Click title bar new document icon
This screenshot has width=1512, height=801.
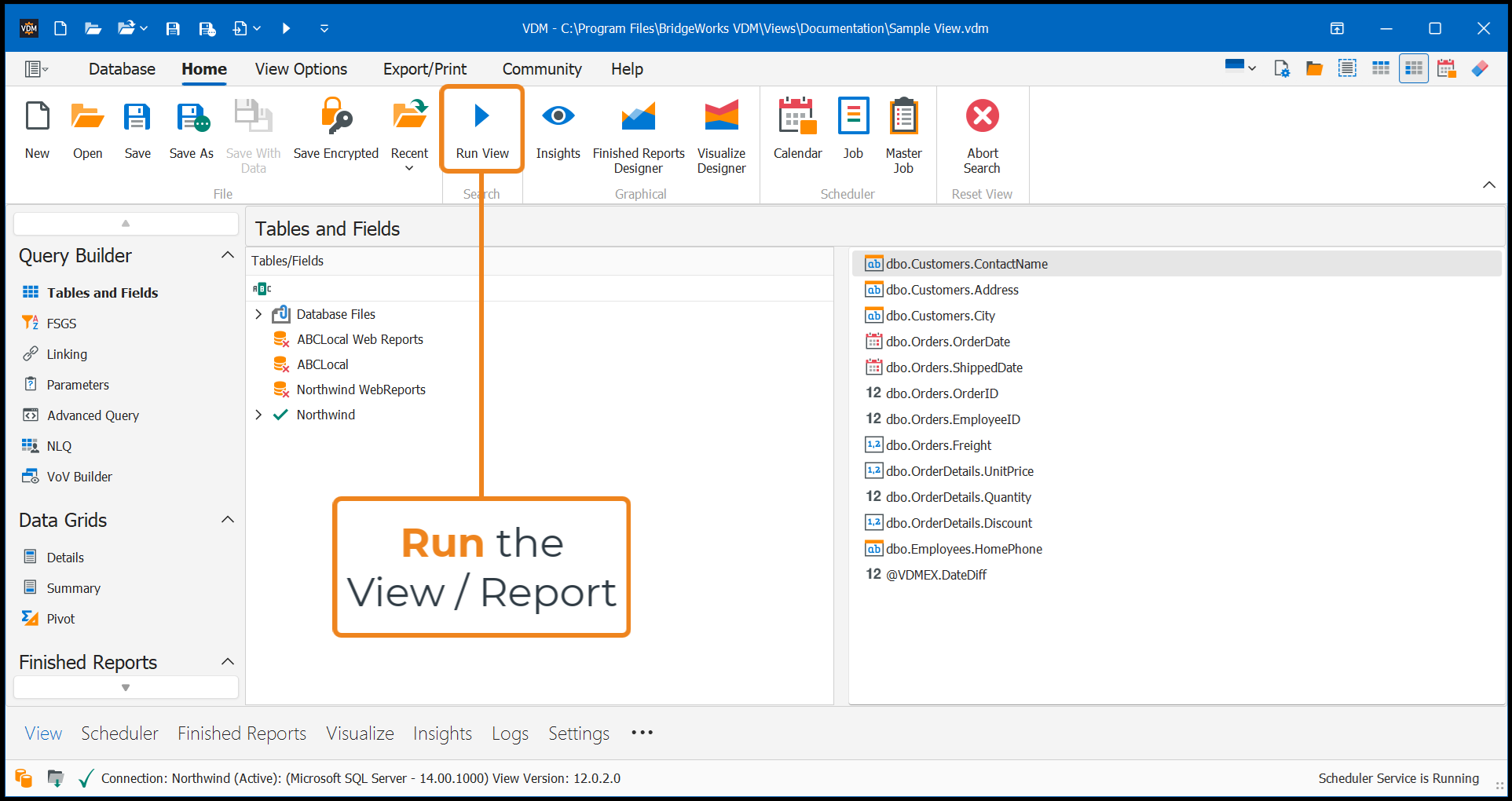pos(60,28)
